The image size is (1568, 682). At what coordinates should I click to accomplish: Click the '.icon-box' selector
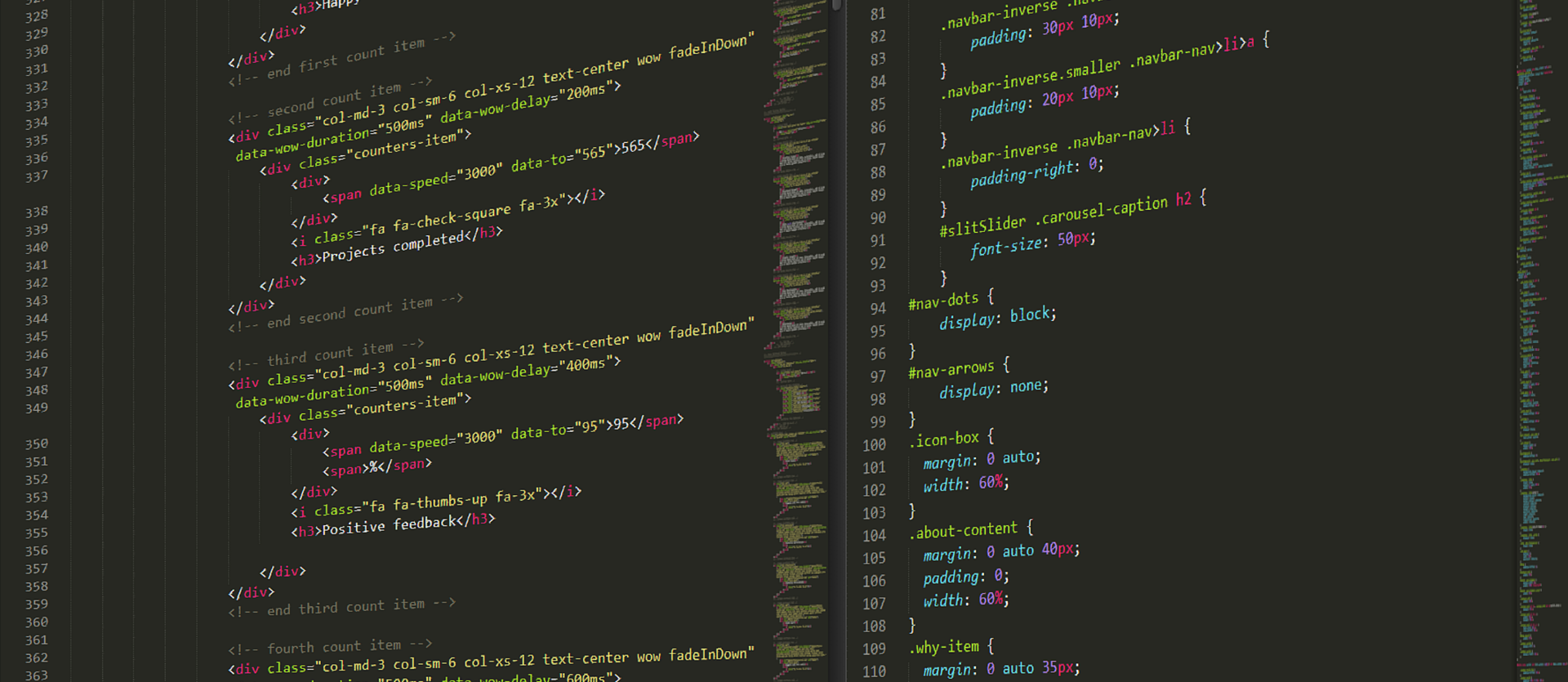coord(944,439)
